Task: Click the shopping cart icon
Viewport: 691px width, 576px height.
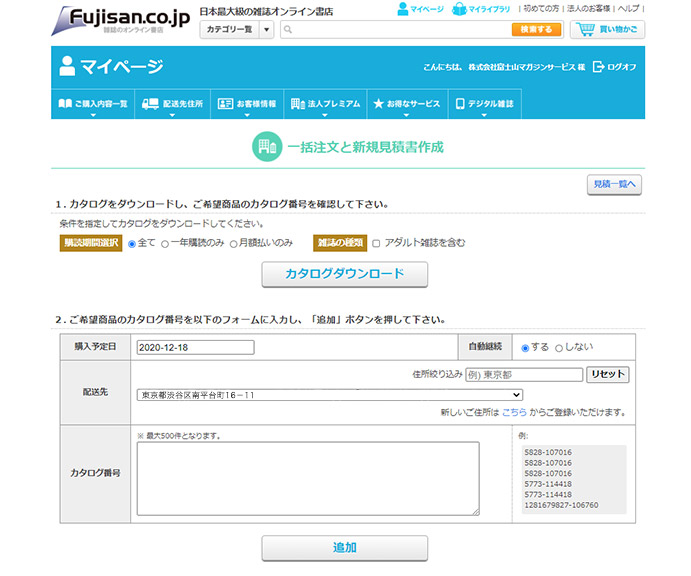Action: [586, 30]
